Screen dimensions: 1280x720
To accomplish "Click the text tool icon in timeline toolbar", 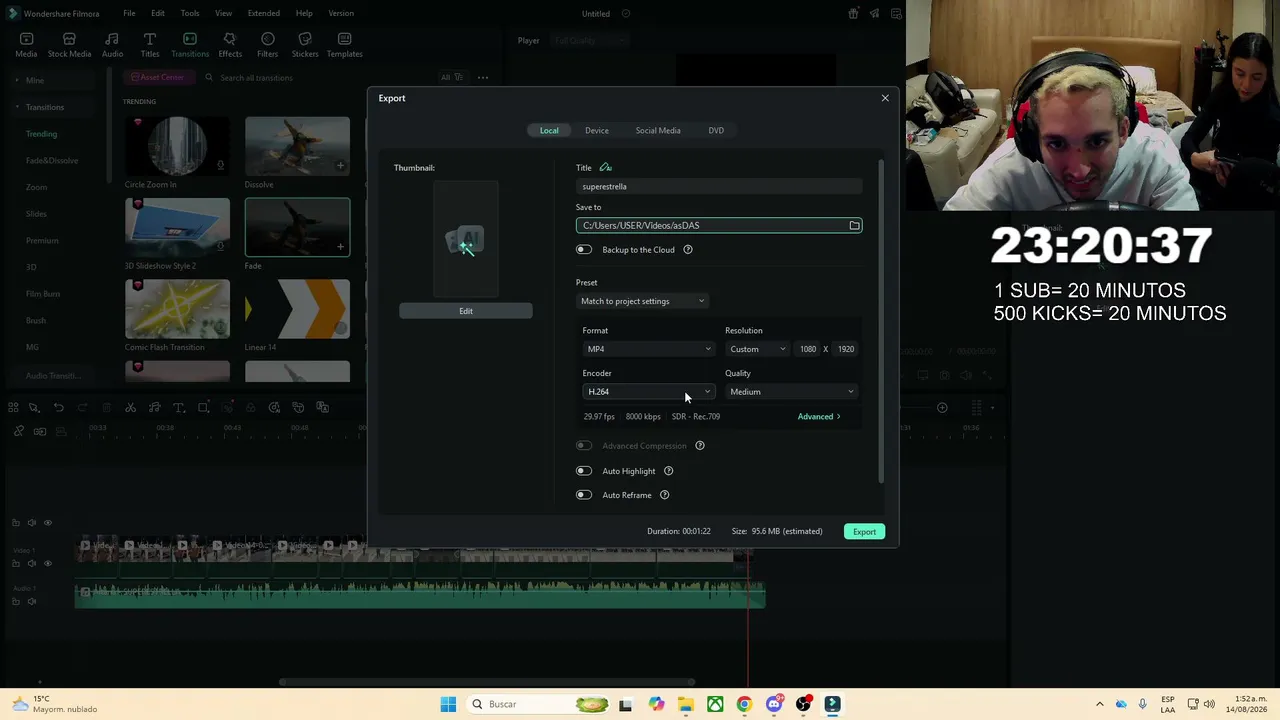I will click(179, 408).
